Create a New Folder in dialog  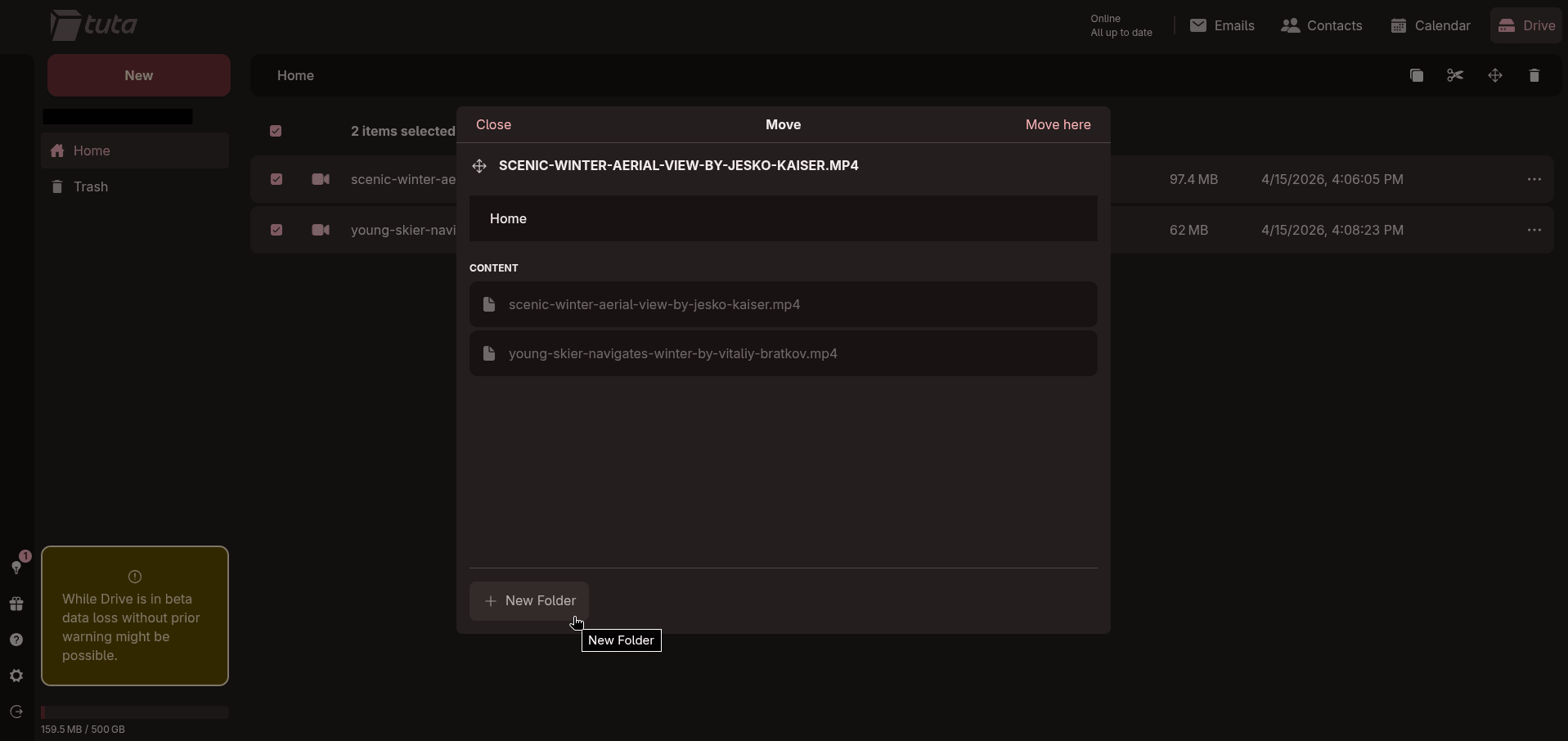(529, 600)
